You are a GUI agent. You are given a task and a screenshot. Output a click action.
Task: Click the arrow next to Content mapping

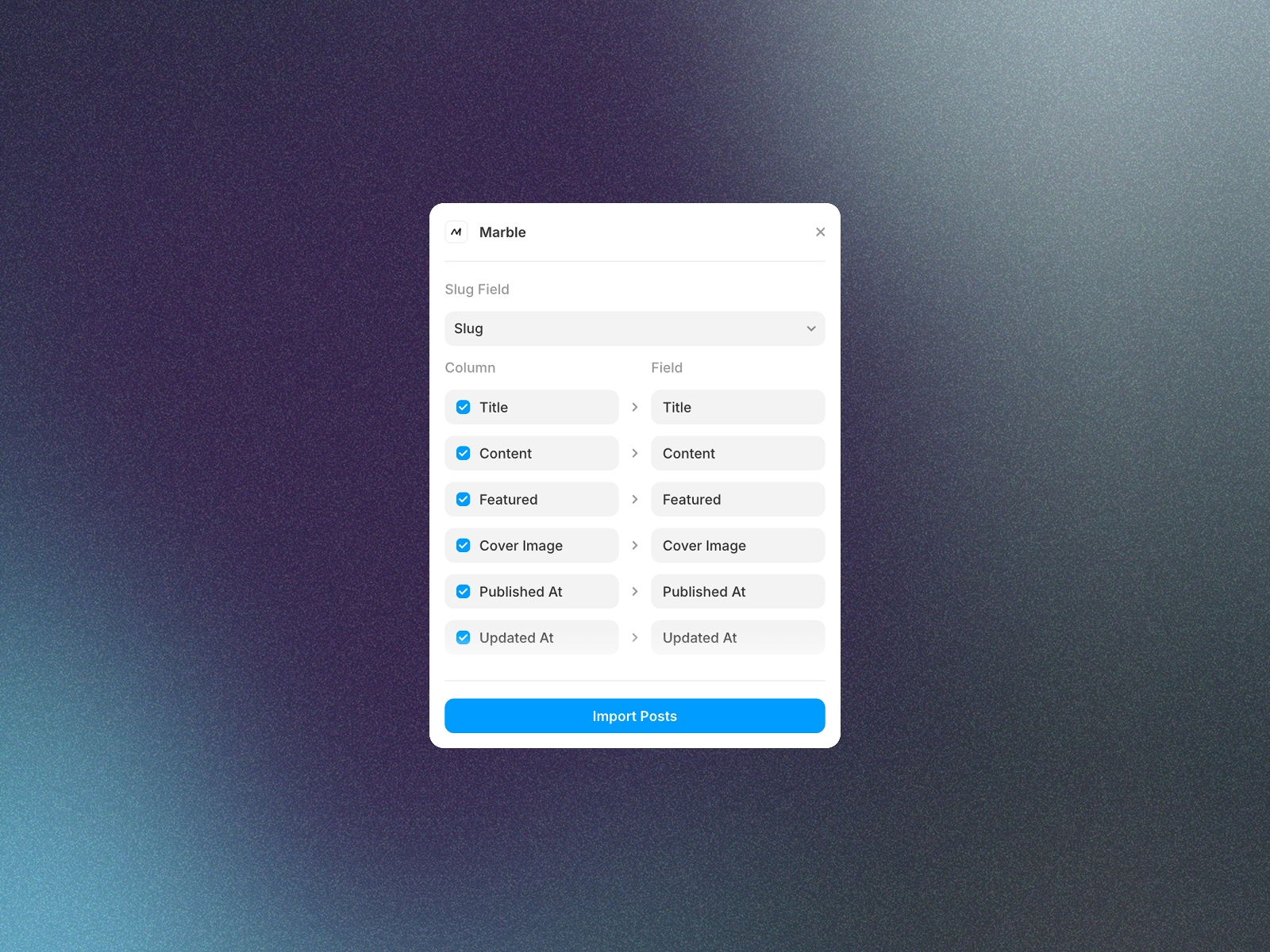click(x=635, y=453)
